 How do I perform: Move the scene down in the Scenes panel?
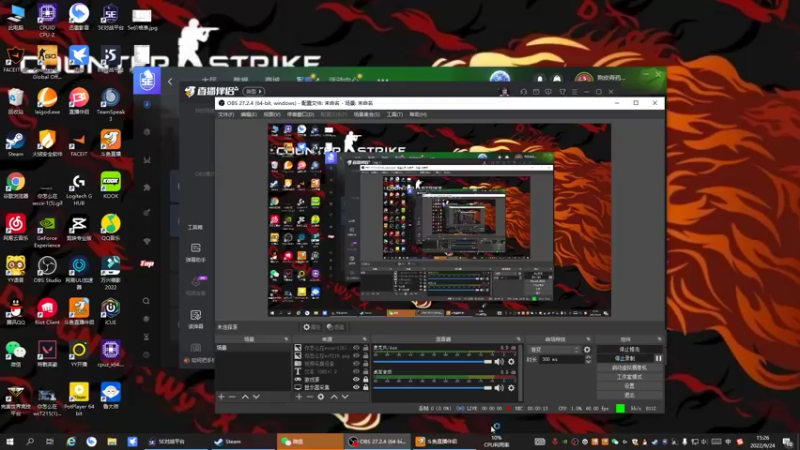256,397
